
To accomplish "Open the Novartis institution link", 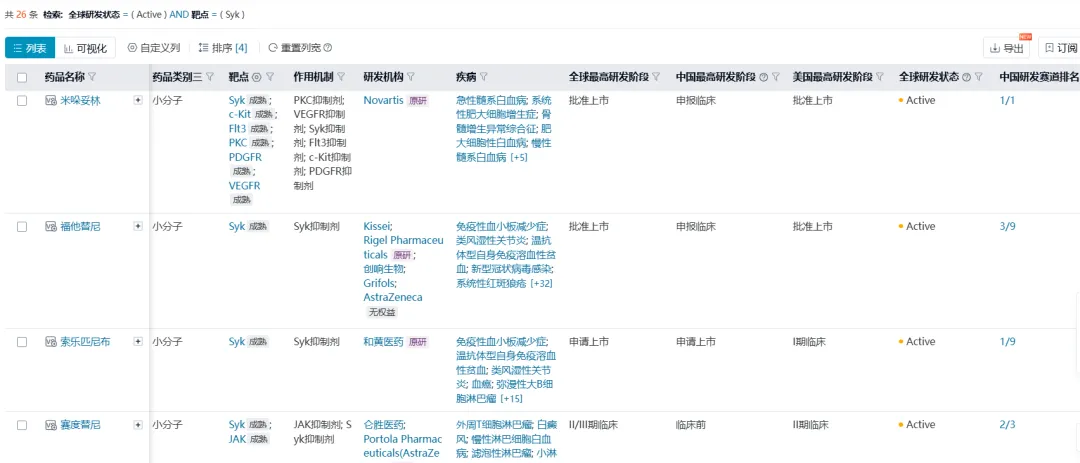I will (x=383, y=101).
